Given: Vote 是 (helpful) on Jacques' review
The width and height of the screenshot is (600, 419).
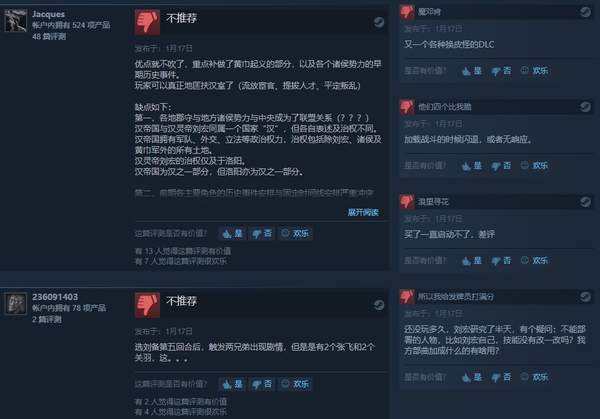Looking at the screenshot, I should tap(233, 233).
